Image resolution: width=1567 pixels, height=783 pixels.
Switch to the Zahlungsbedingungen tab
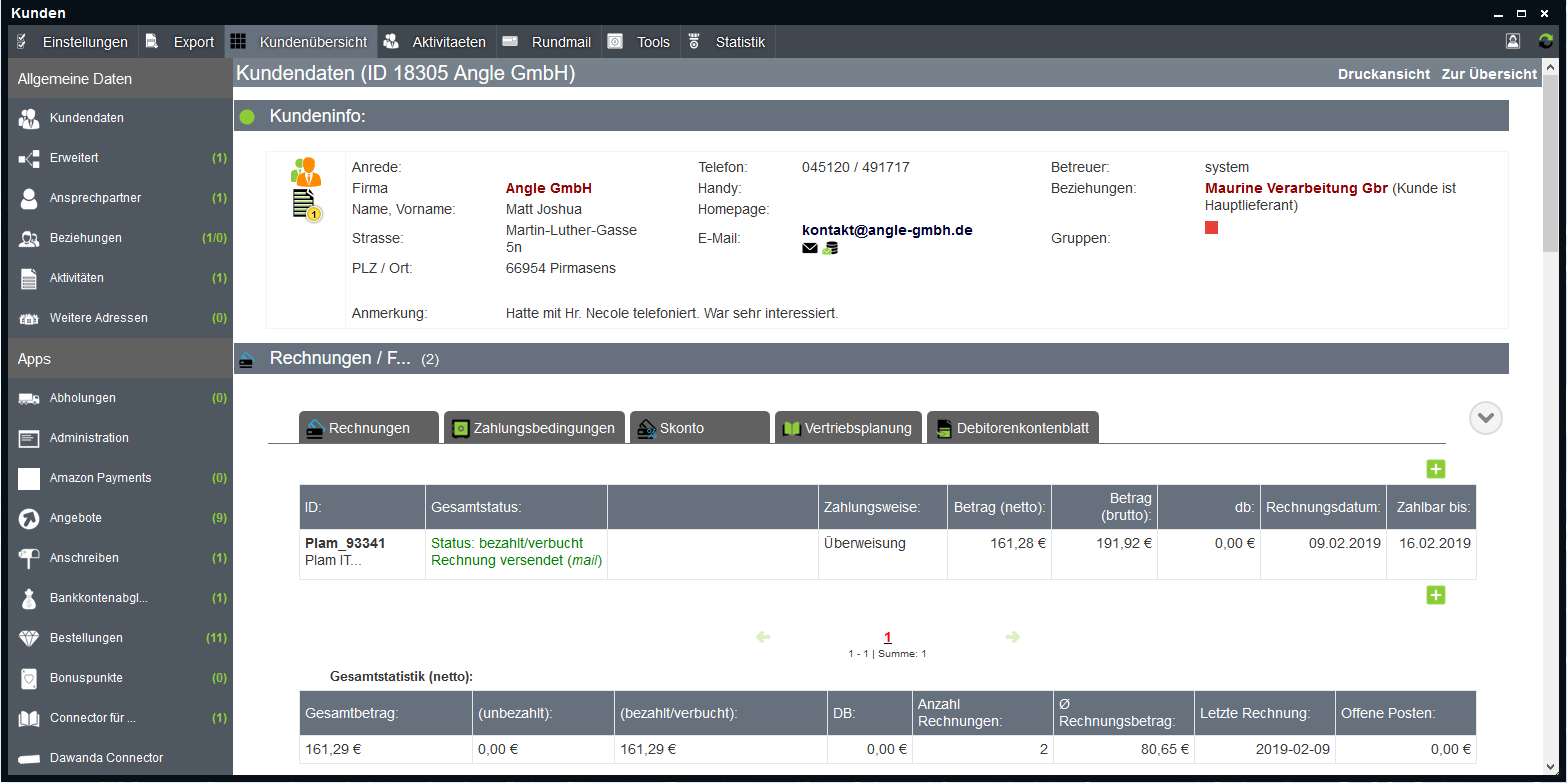pyautogui.click(x=534, y=428)
